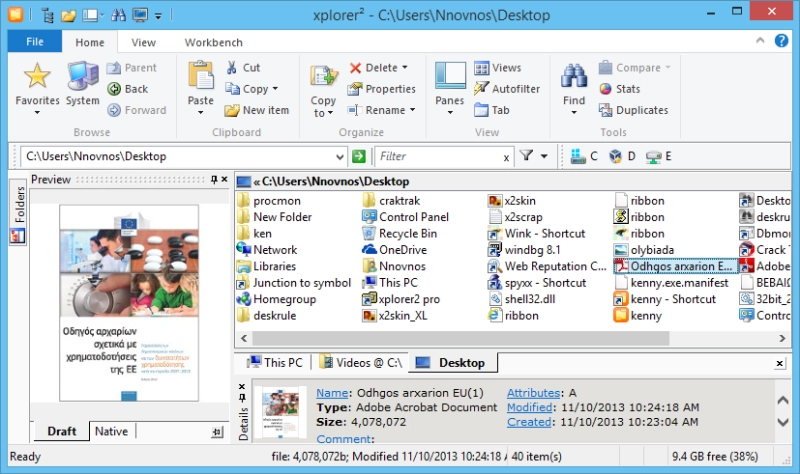Click in the Filter input field
The height and width of the screenshot is (474, 800).
438,156
